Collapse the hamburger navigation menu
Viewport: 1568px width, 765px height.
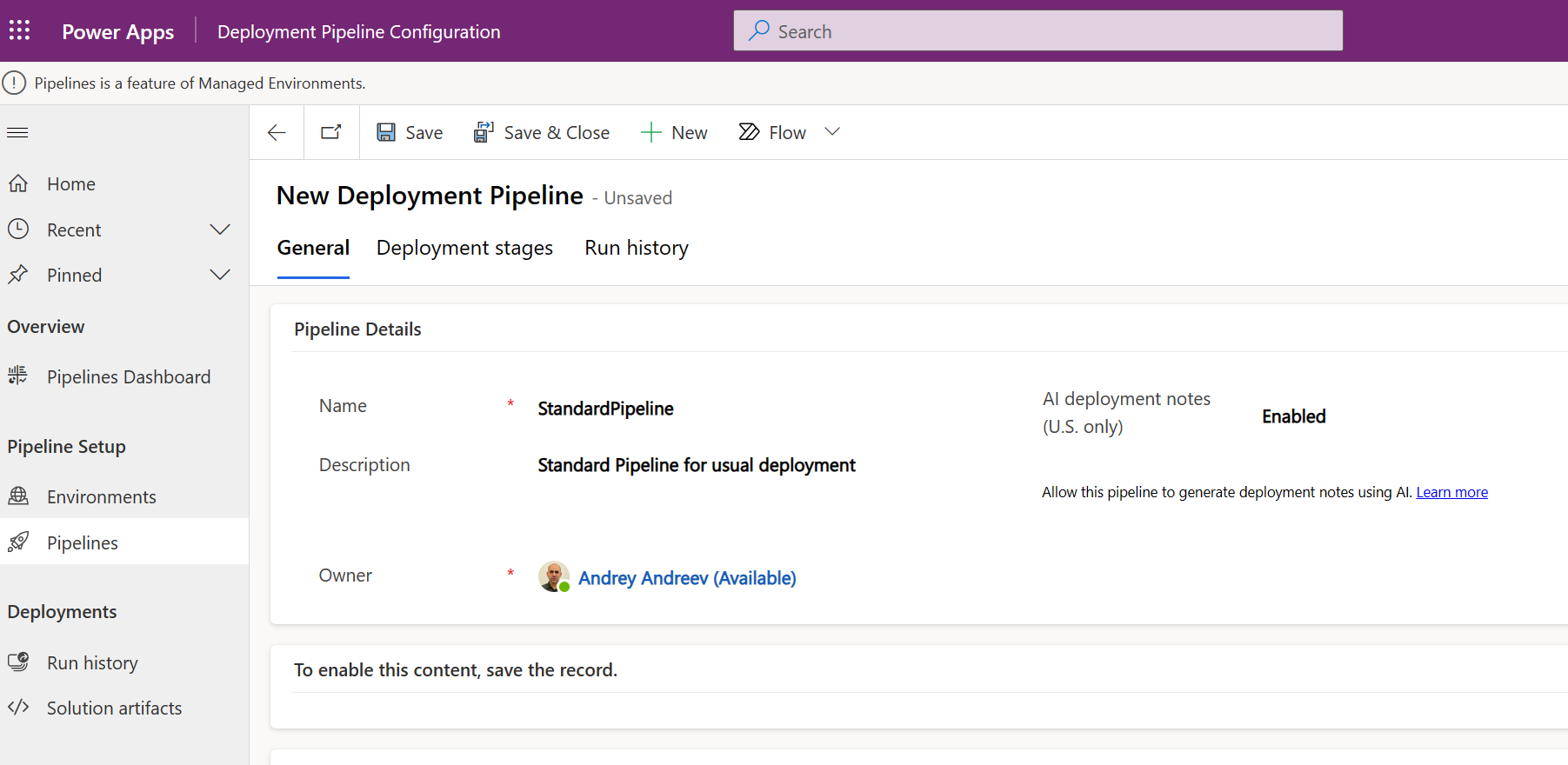pos(17,132)
